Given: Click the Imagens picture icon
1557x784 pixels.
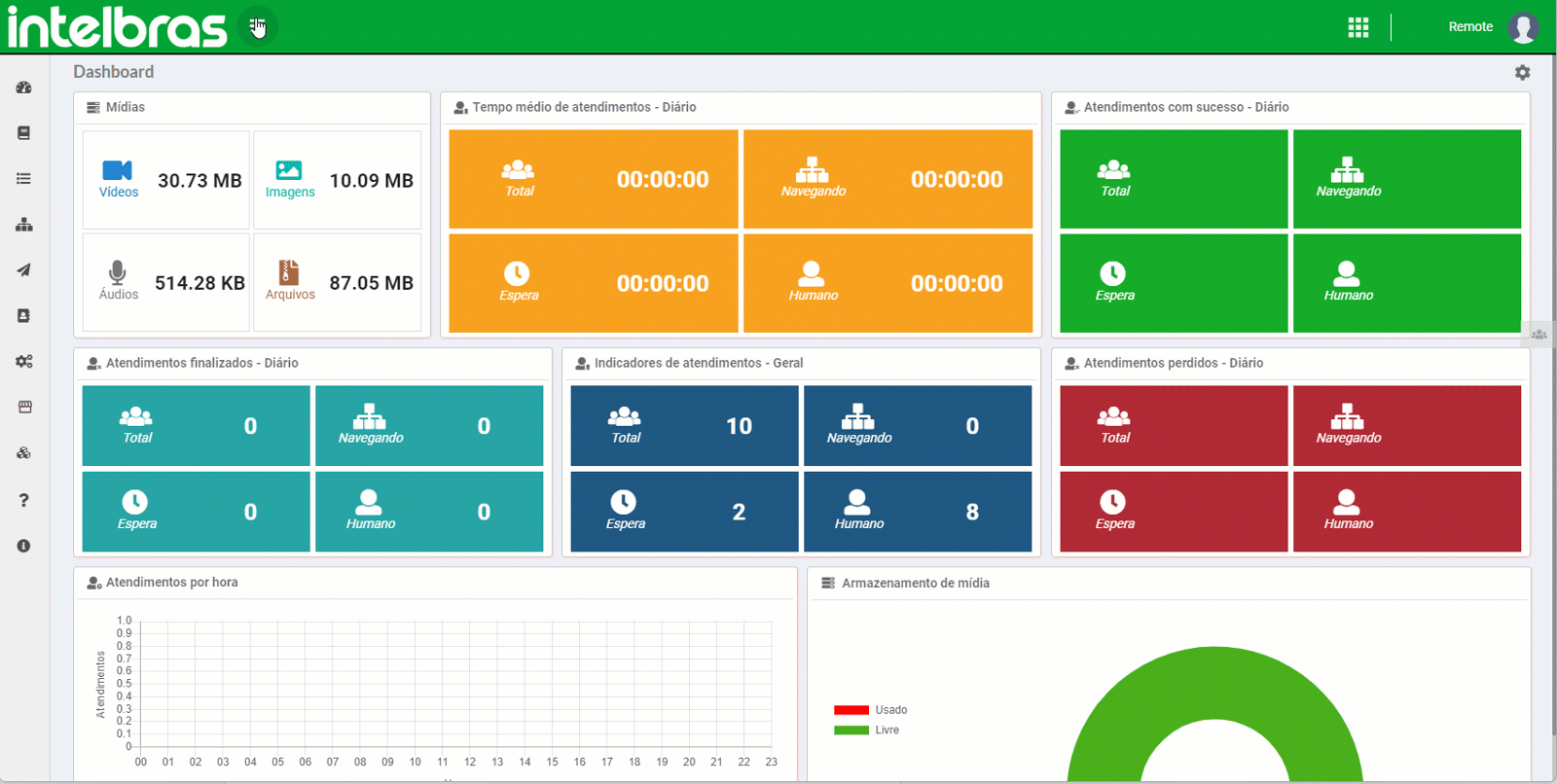Looking at the screenshot, I should tap(289, 170).
